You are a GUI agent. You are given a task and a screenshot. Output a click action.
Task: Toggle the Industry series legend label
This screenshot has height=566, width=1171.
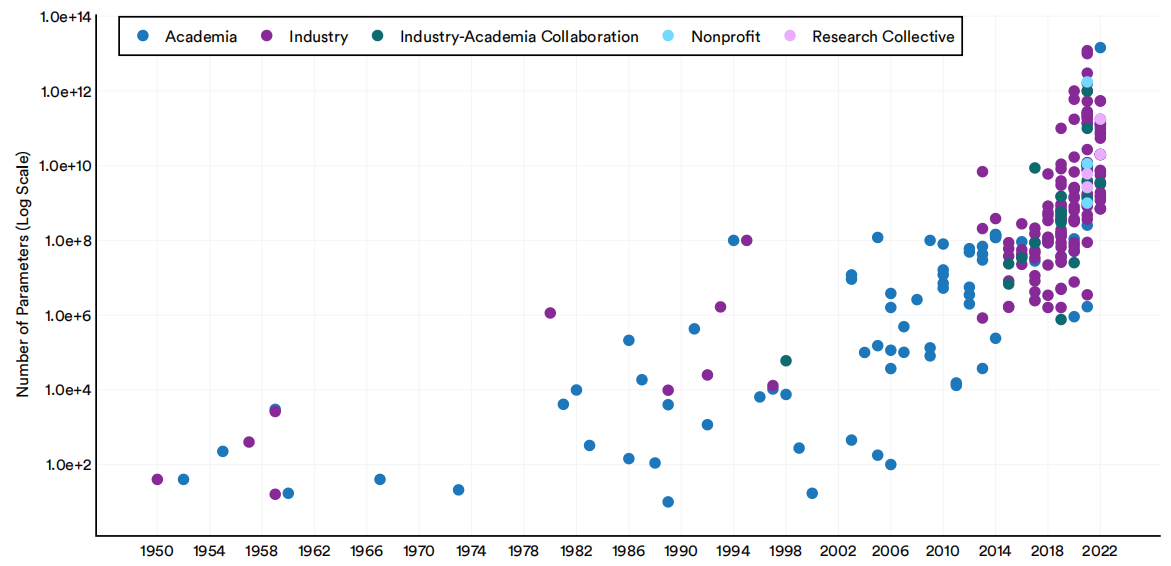[319, 37]
